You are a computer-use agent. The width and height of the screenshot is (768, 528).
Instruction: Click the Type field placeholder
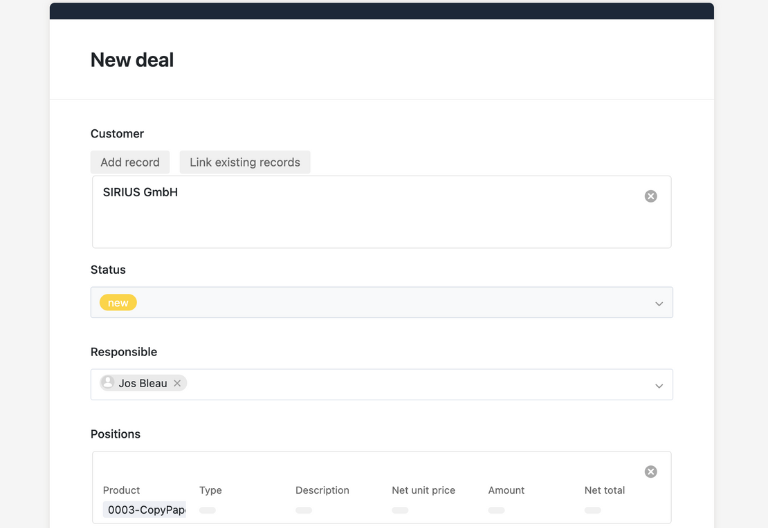pos(208,510)
